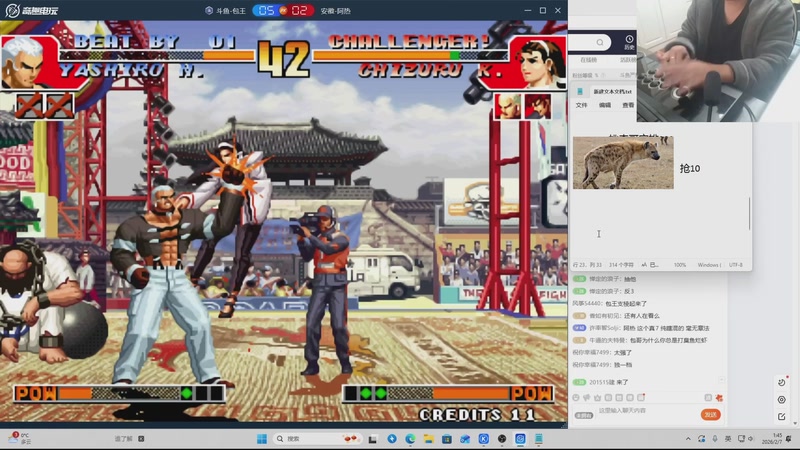This screenshot has height=450, width=800.
Task: Click chat message 独一档
Action: click(622, 365)
